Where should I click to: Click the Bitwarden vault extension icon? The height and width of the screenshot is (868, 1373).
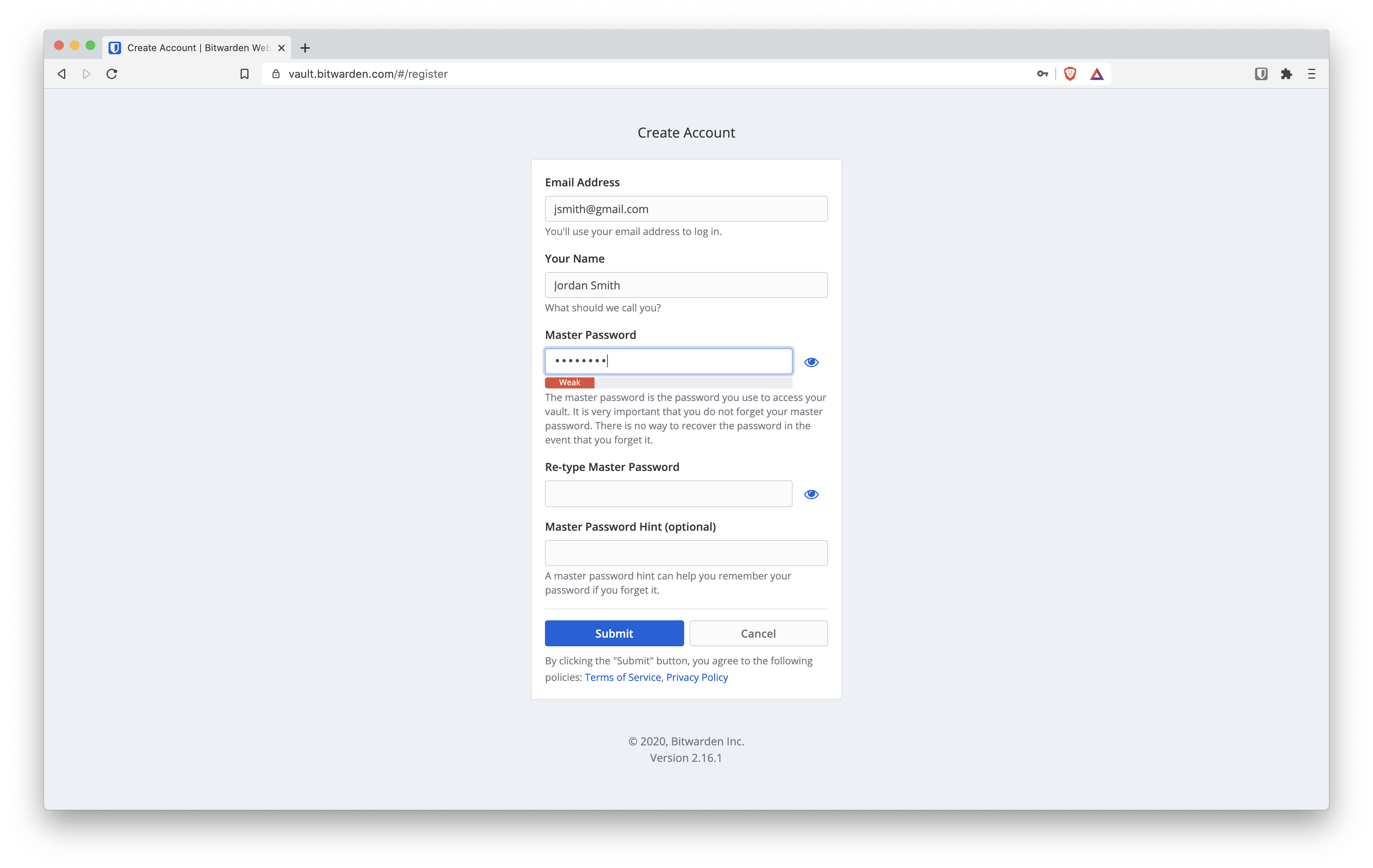coord(1262,73)
